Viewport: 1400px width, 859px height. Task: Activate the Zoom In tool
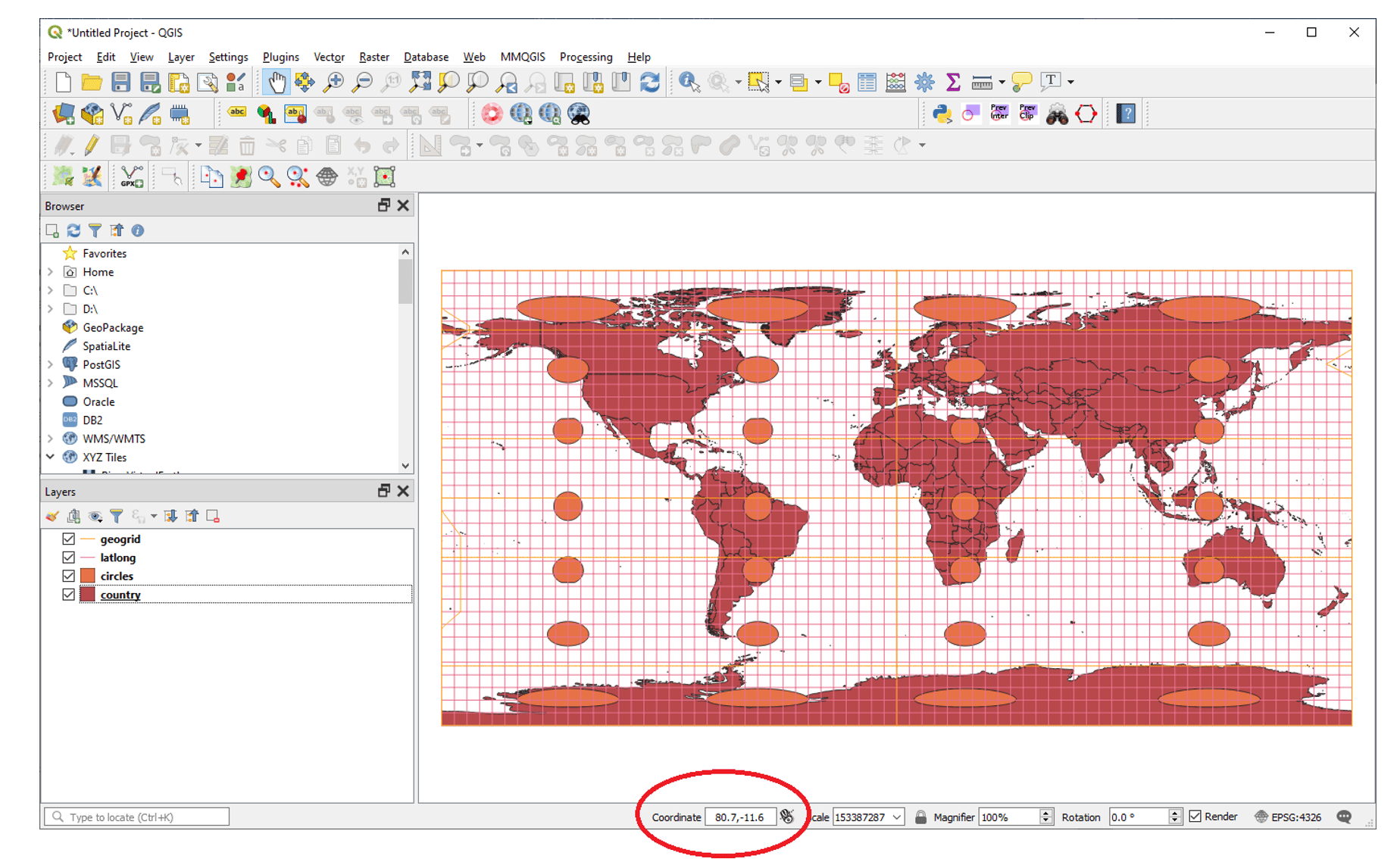(333, 81)
